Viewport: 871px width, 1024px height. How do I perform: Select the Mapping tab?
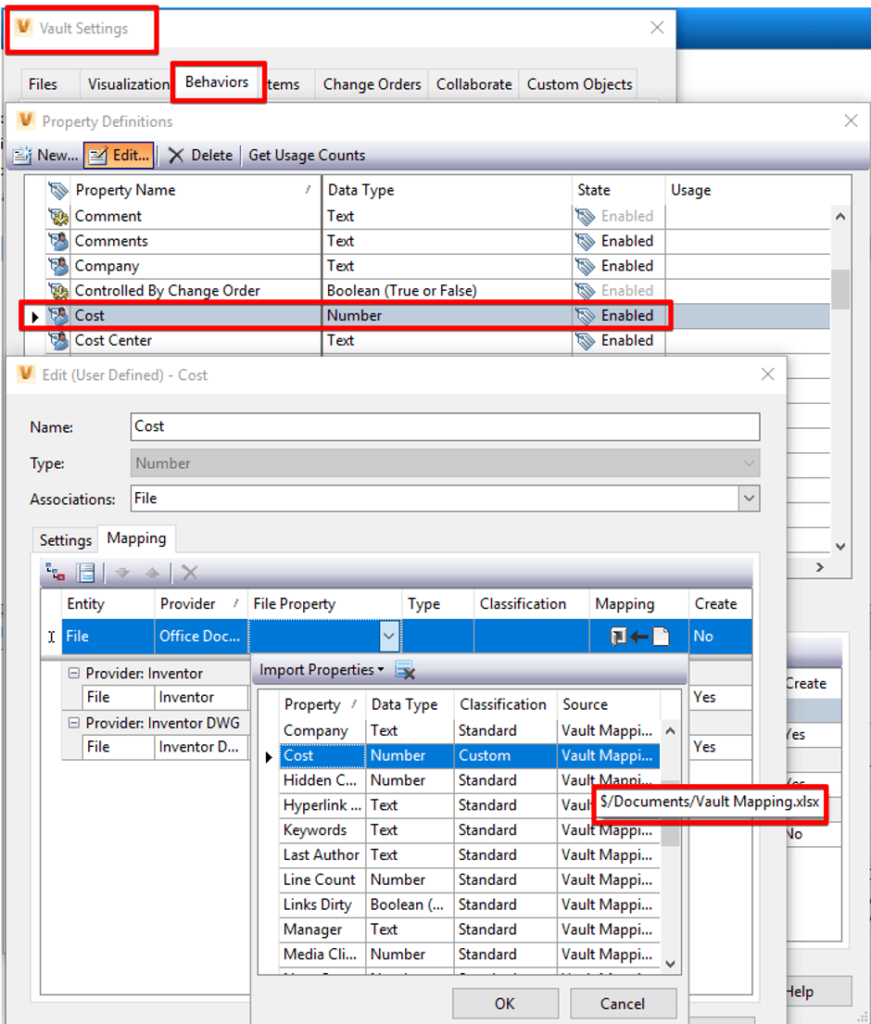pos(136,538)
